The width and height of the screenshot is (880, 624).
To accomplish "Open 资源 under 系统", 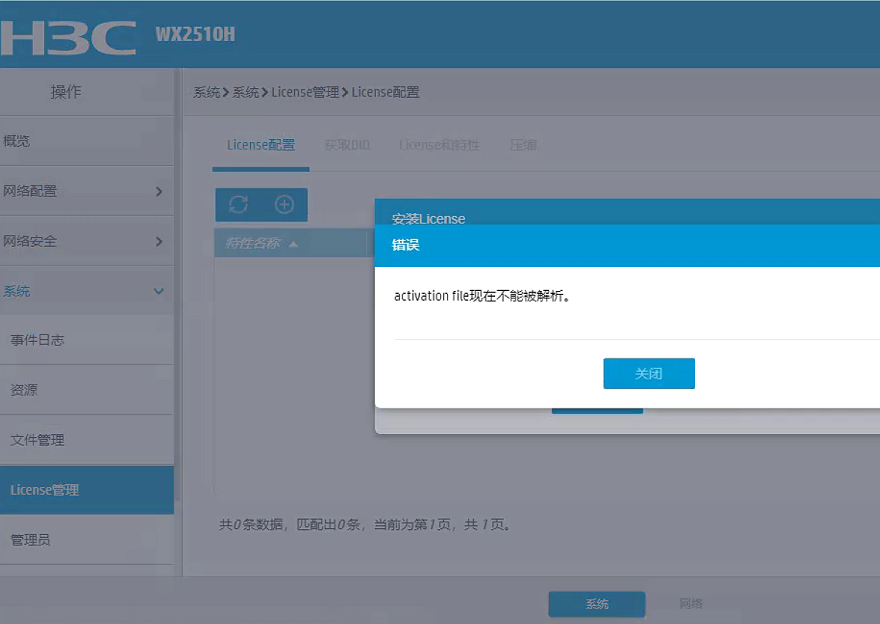I will pos(87,389).
